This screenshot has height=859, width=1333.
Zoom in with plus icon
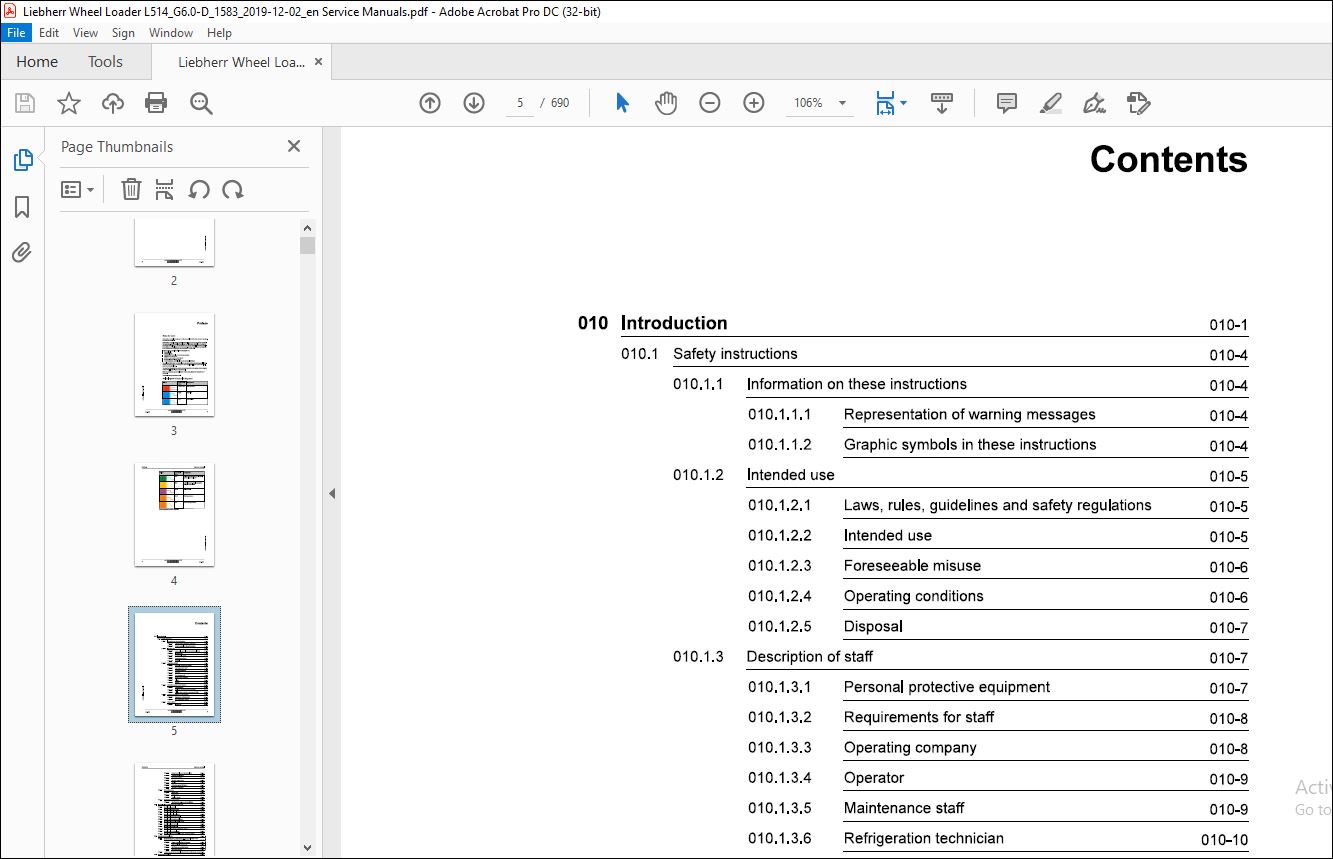[754, 103]
